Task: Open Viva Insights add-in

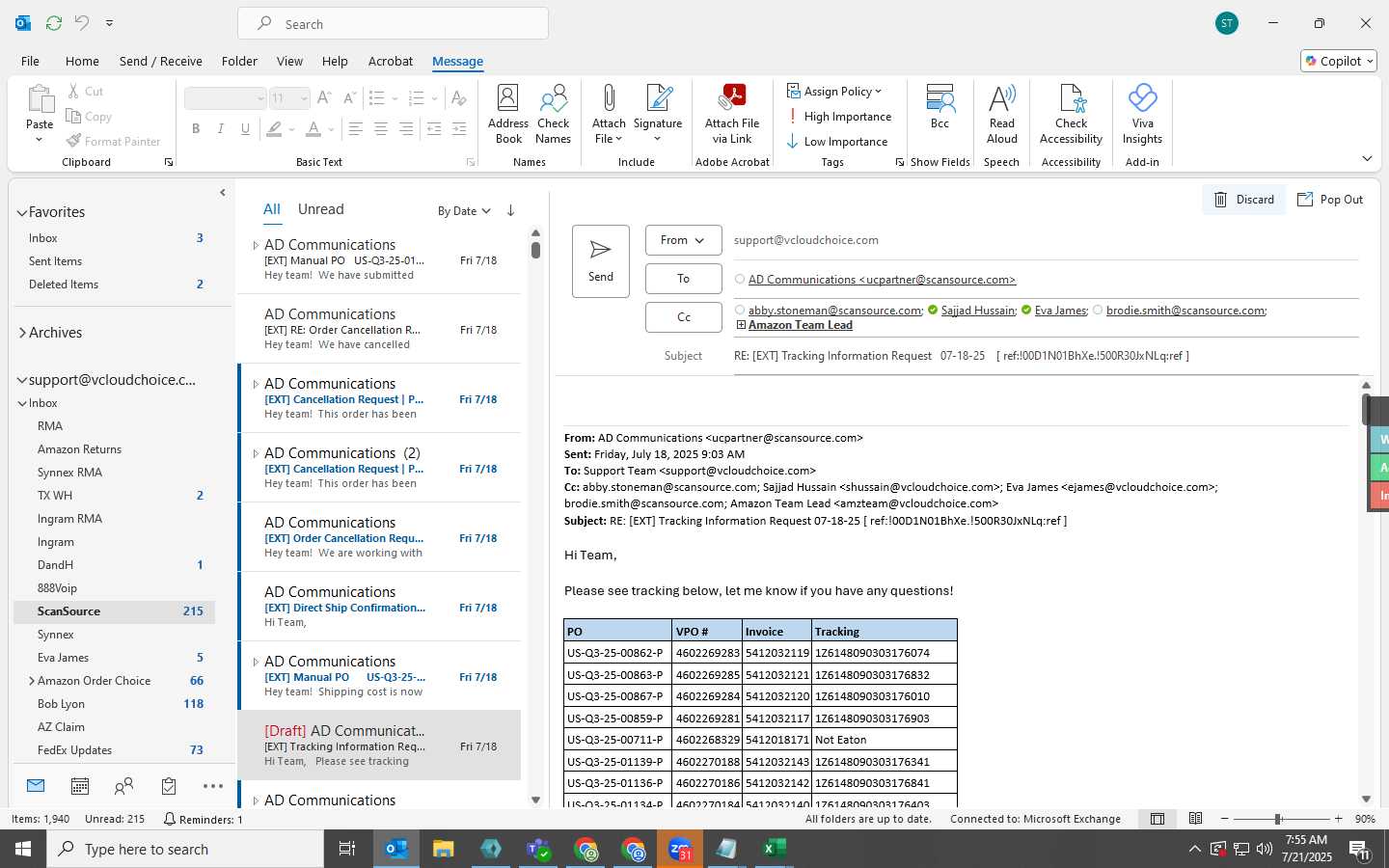Action: click(x=1142, y=115)
